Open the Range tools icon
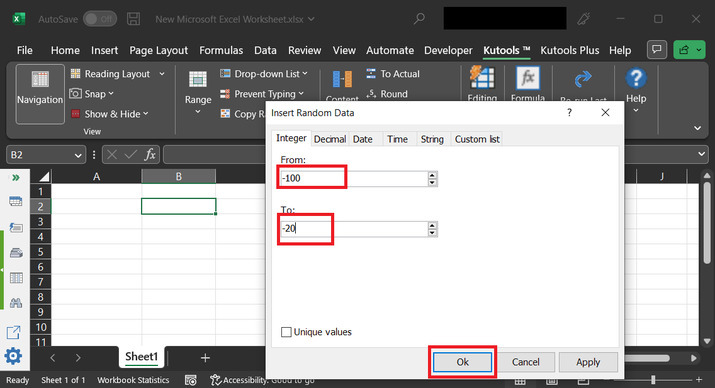This screenshot has width=715, height=388. (x=197, y=79)
